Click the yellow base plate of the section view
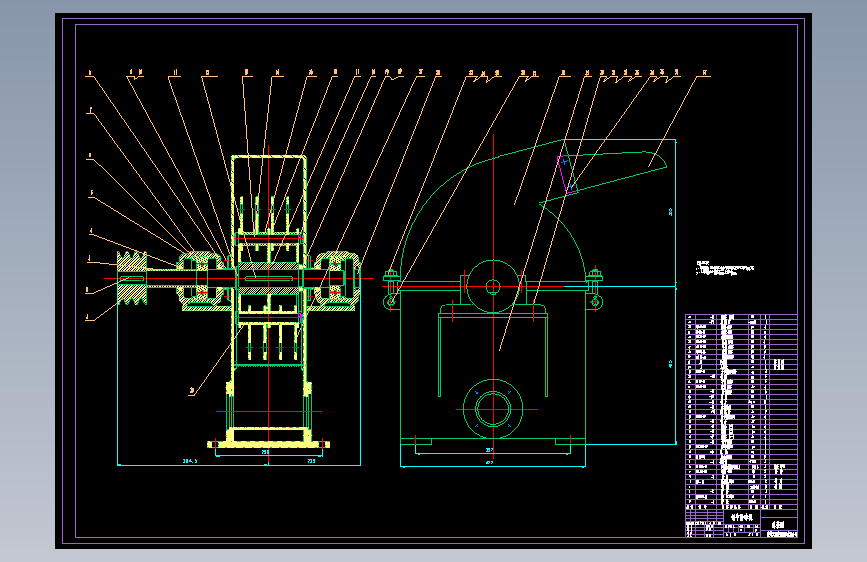This screenshot has height=562, width=867. pyautogui.click(x=269, y=444)
